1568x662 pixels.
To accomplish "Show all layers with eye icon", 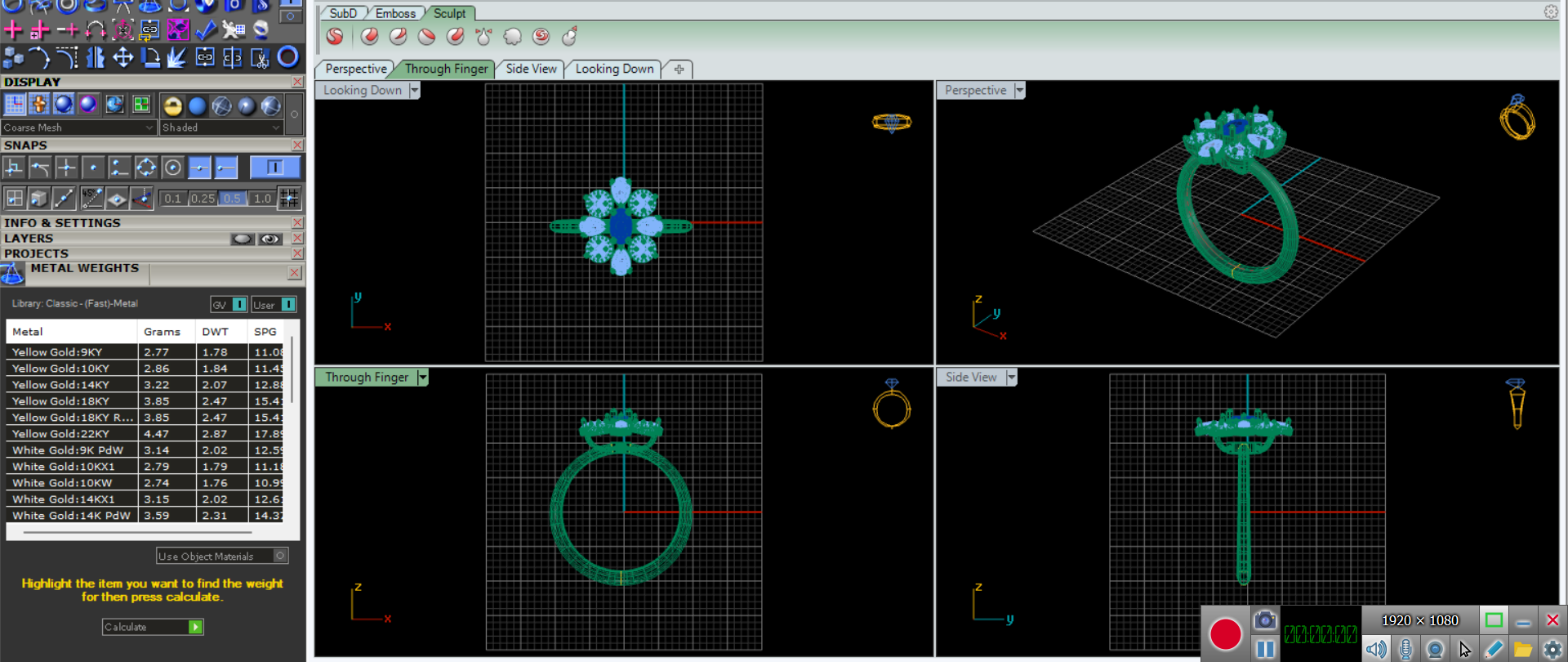I will click(x=270, y=239).
